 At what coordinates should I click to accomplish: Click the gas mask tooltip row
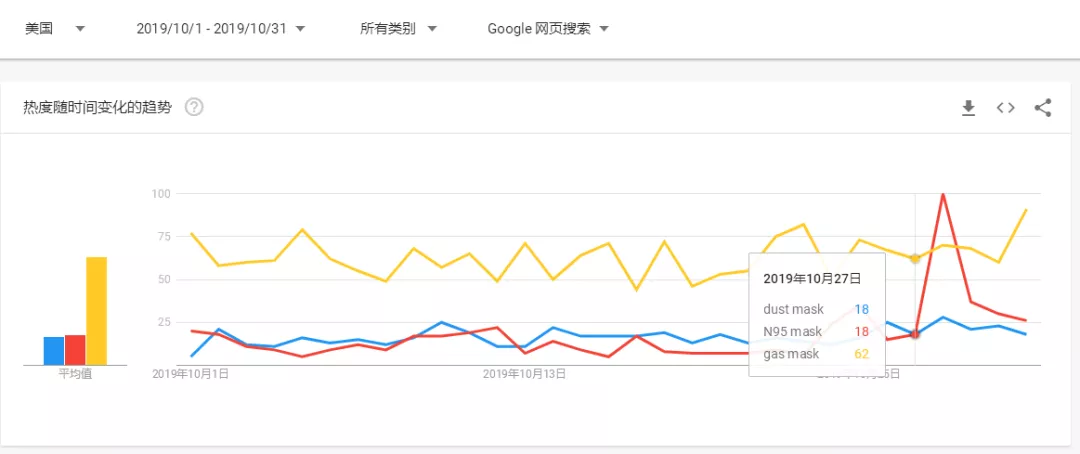(x=816, y=354)
